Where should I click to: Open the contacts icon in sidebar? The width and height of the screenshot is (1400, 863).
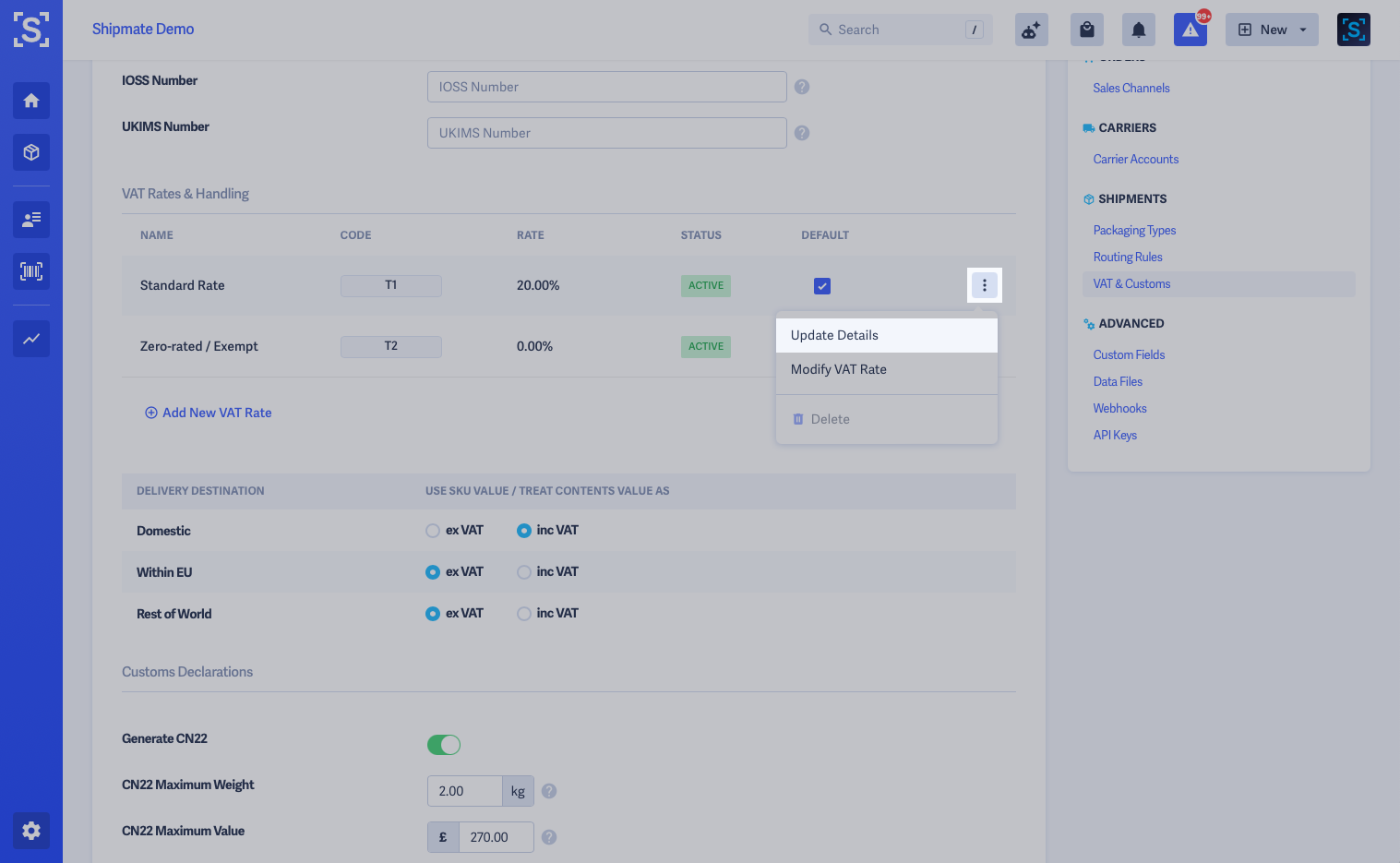pyautogui.click(x=31, y=220)
